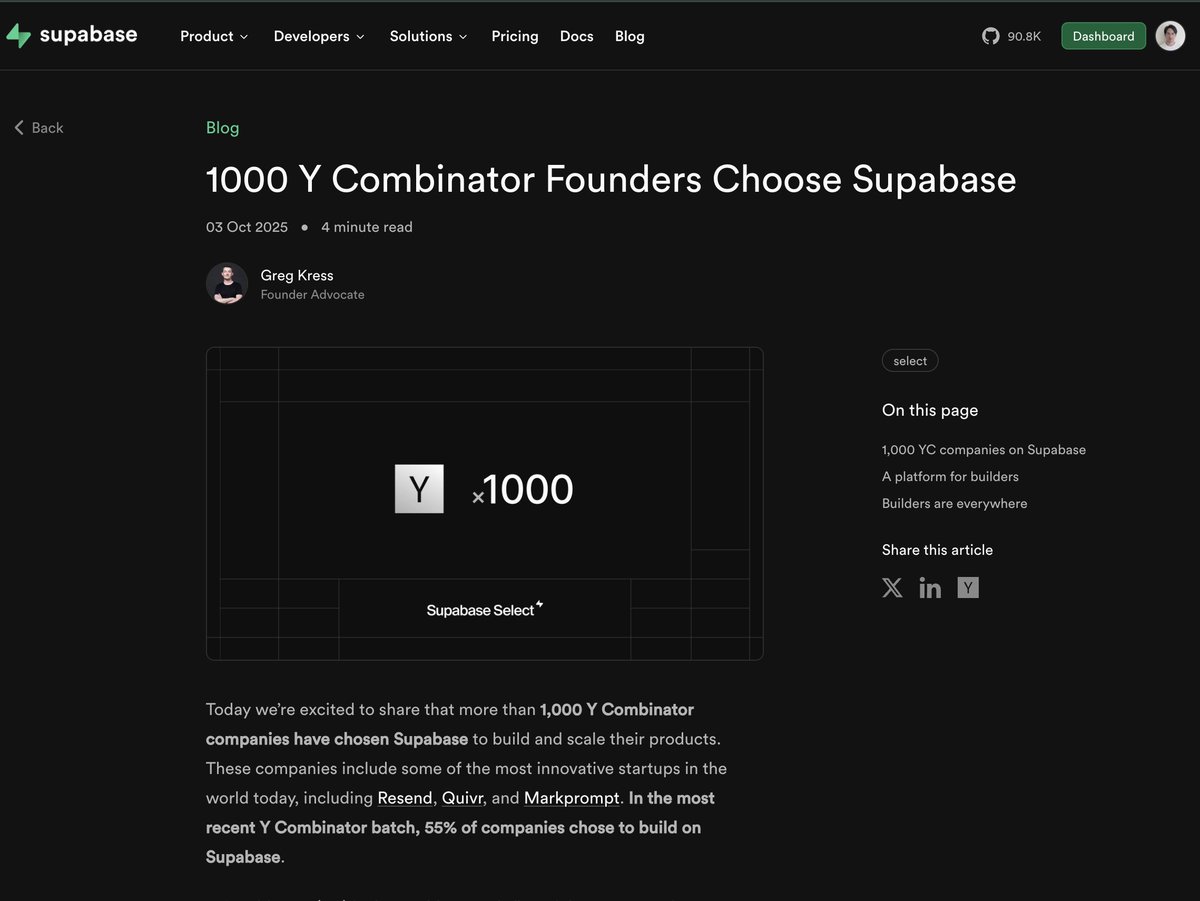Click the 4 minute read text
The image size is (1200, 901).
[x=367, y=227]
